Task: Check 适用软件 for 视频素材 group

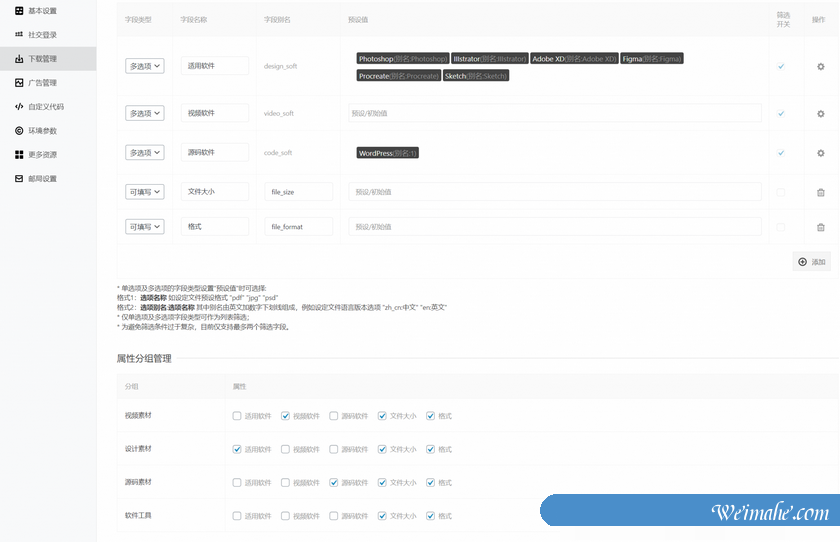Action: coord(237,416)
